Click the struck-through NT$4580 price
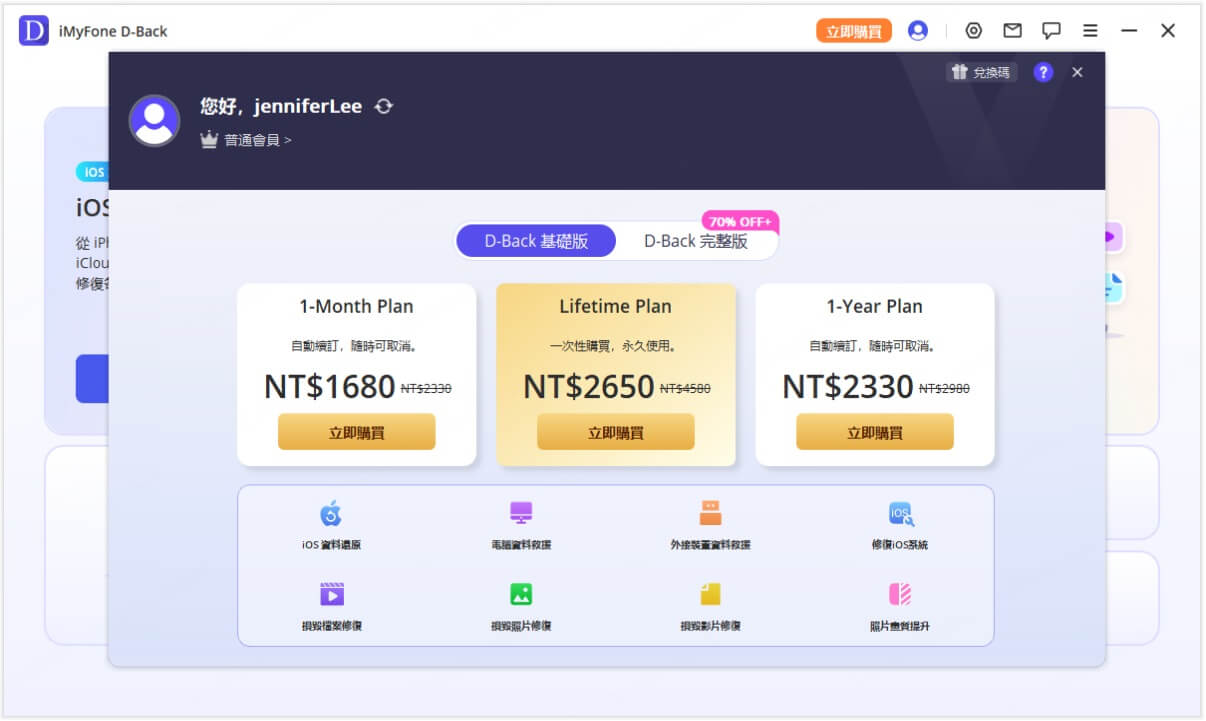Viewport: 1206px width, 721px height. (x=685, y=389)
